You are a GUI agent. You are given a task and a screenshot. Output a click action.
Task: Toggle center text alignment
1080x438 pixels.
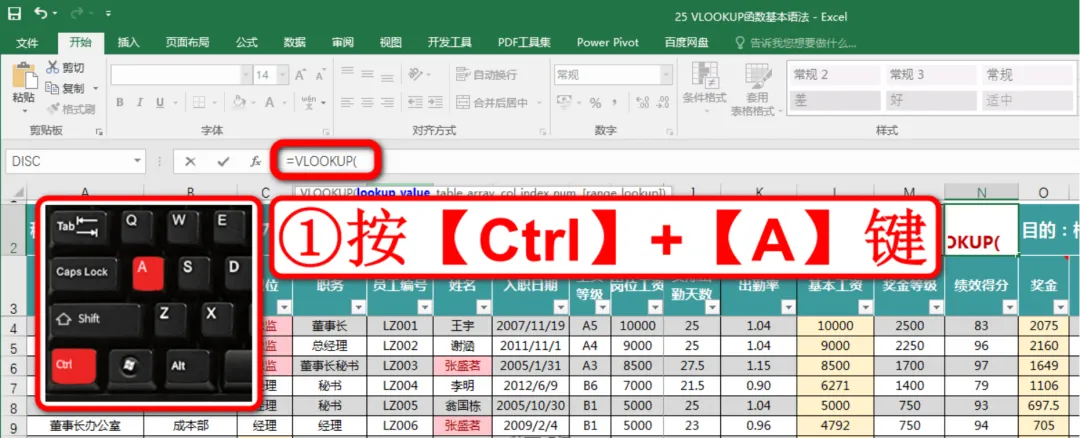coord(368,103)
